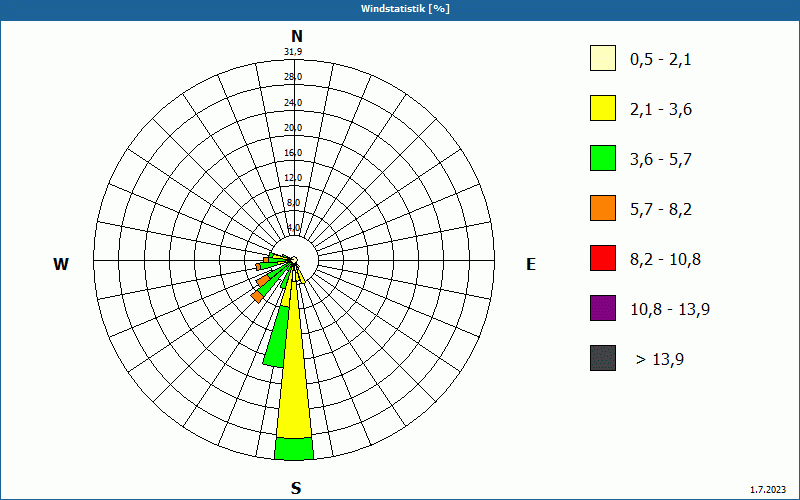The image size is (800, 500).
Task: Click the orange tip of the southwest bar
Action: 257,296
